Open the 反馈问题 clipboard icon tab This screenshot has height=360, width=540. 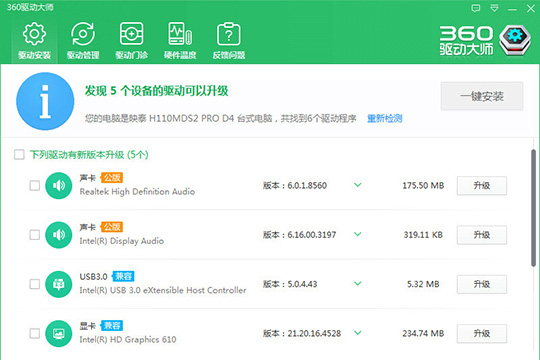229,41
